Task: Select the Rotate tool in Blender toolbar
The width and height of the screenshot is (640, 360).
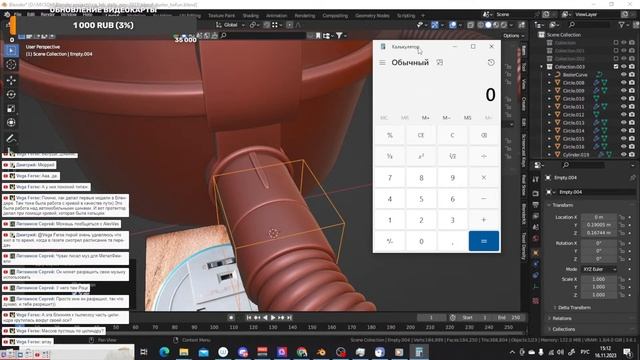Action: point(11,94)
